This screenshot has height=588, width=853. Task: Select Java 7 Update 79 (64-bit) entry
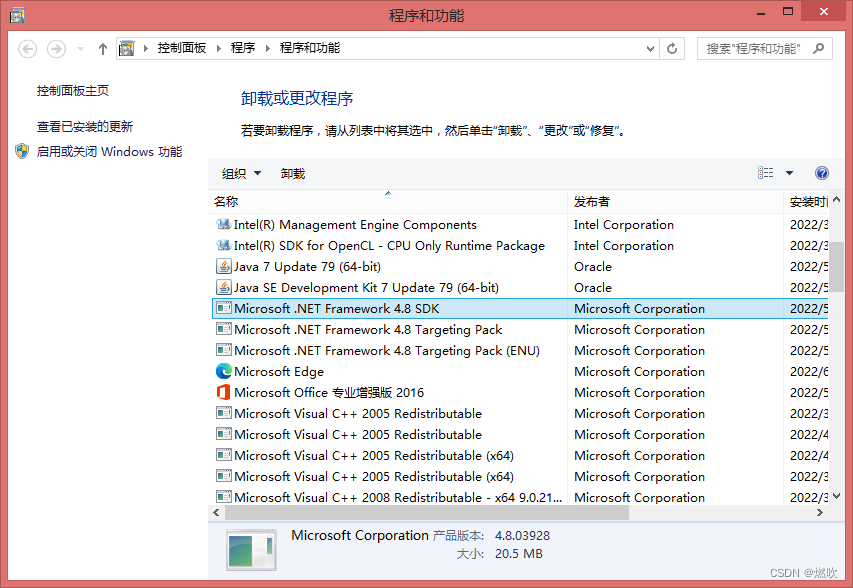click(x=520, y=267)
